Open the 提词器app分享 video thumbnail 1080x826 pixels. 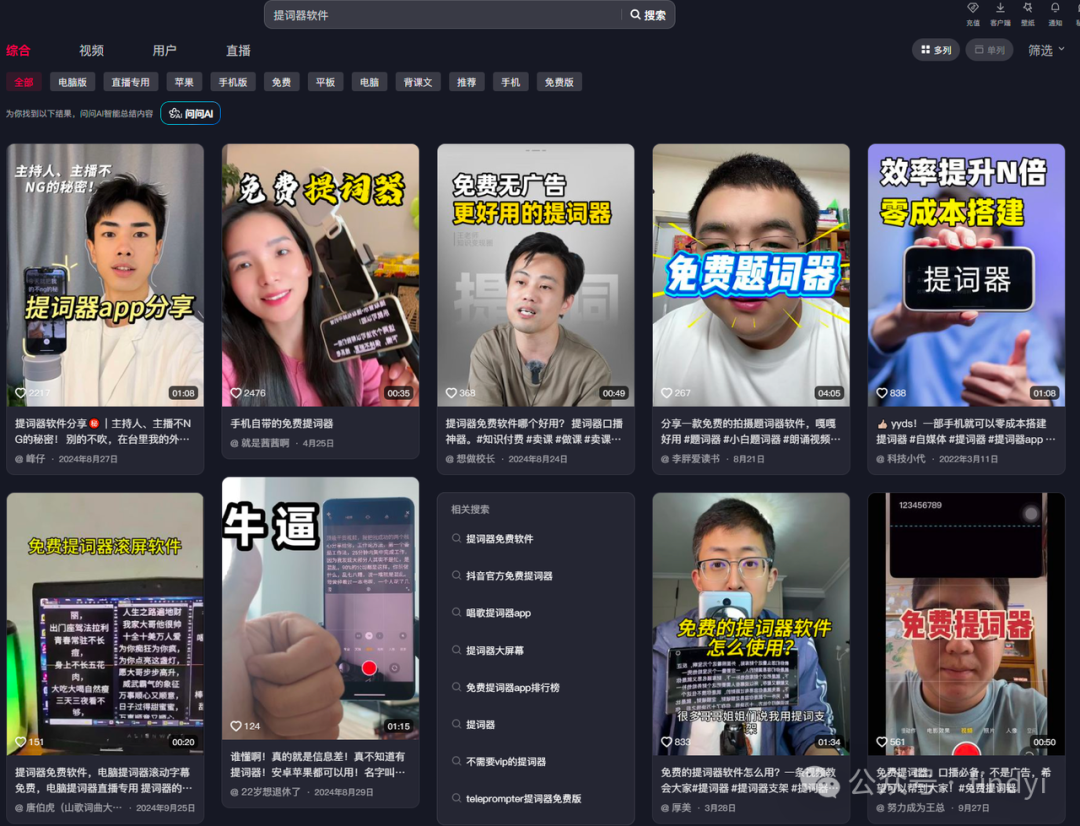click(x=105, y=275)
